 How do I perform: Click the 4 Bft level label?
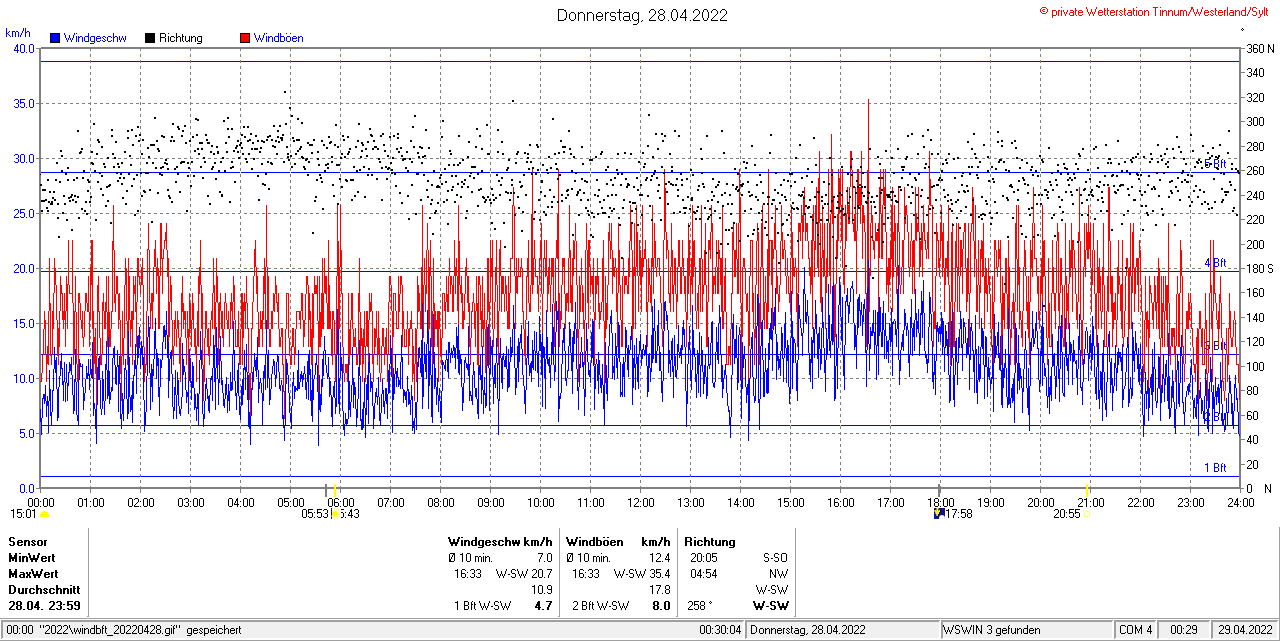1214,263
